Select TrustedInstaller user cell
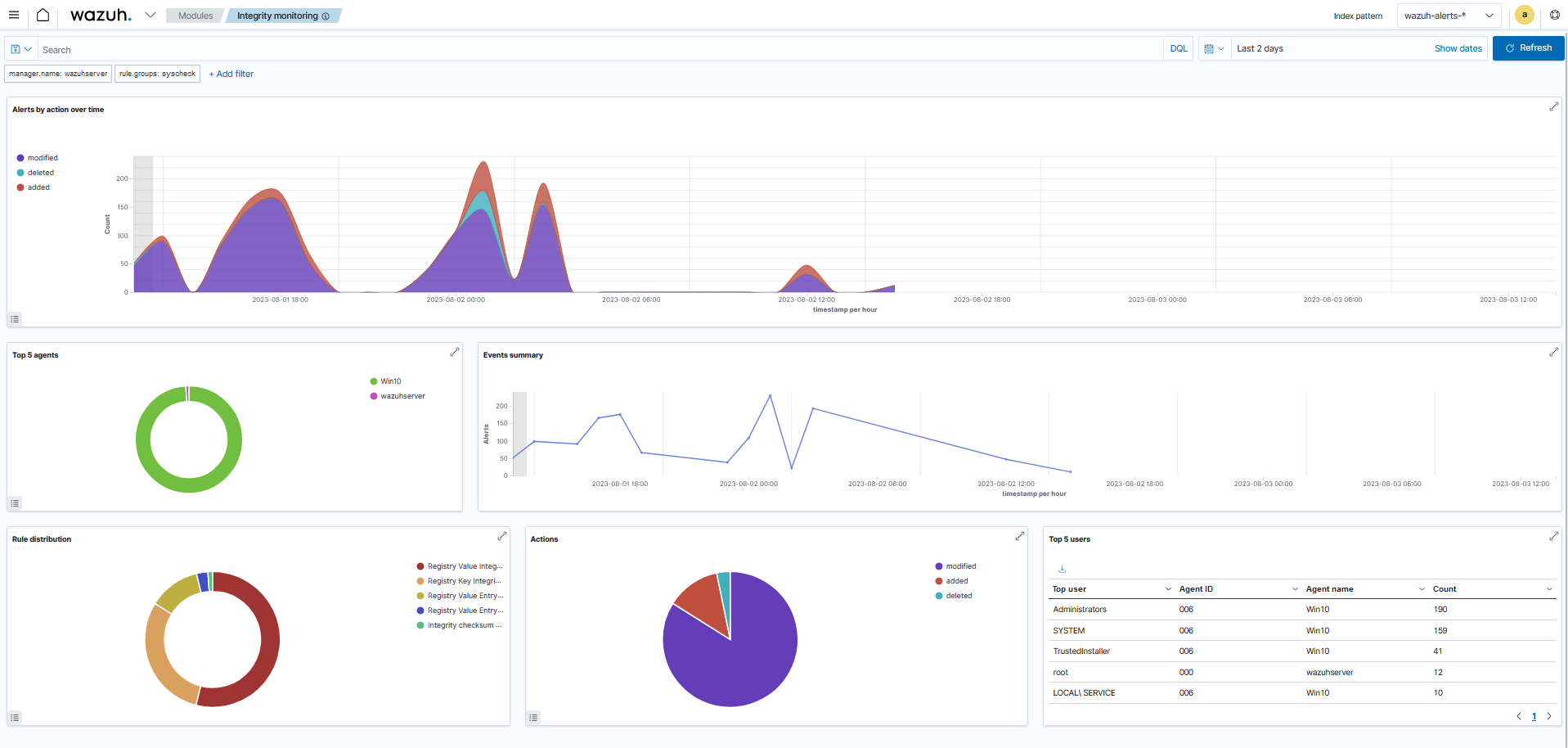Screen dimensions: 1568x748 (x=1081, y=651)
